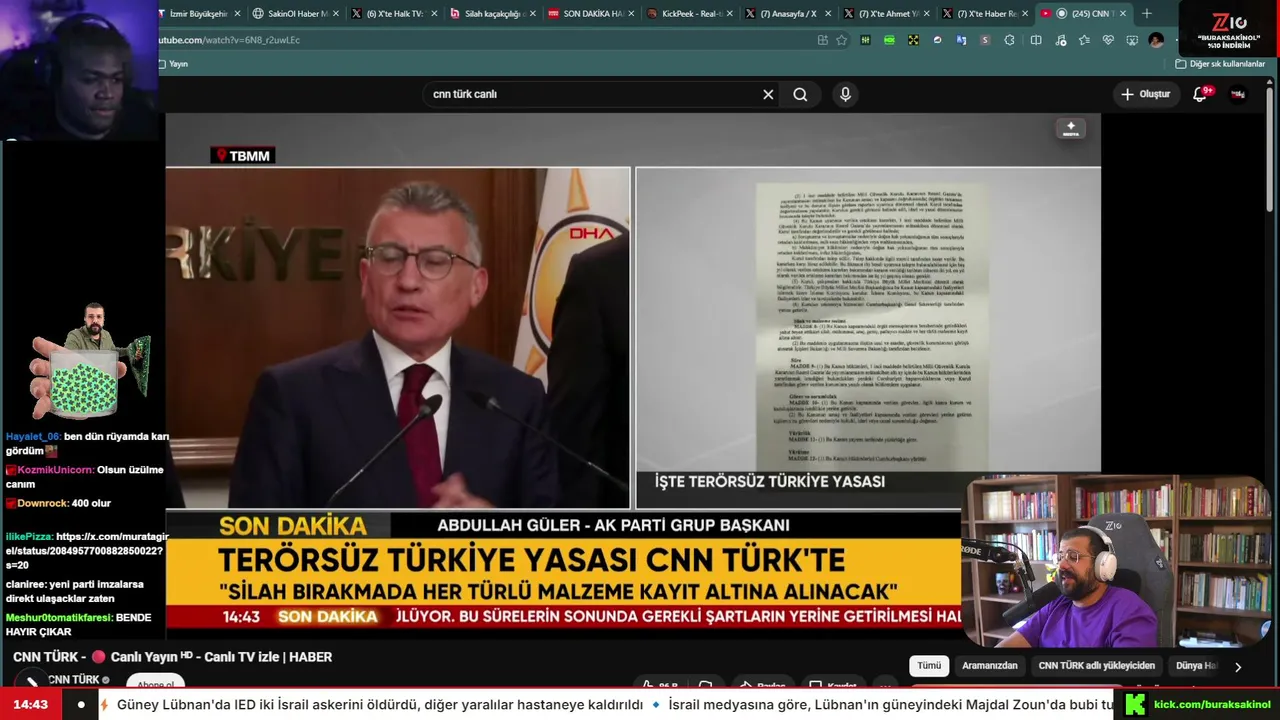Viewport: 1280px width, 720px height.
Task: Click the Oluştur create button
Action: [1145, 94]
